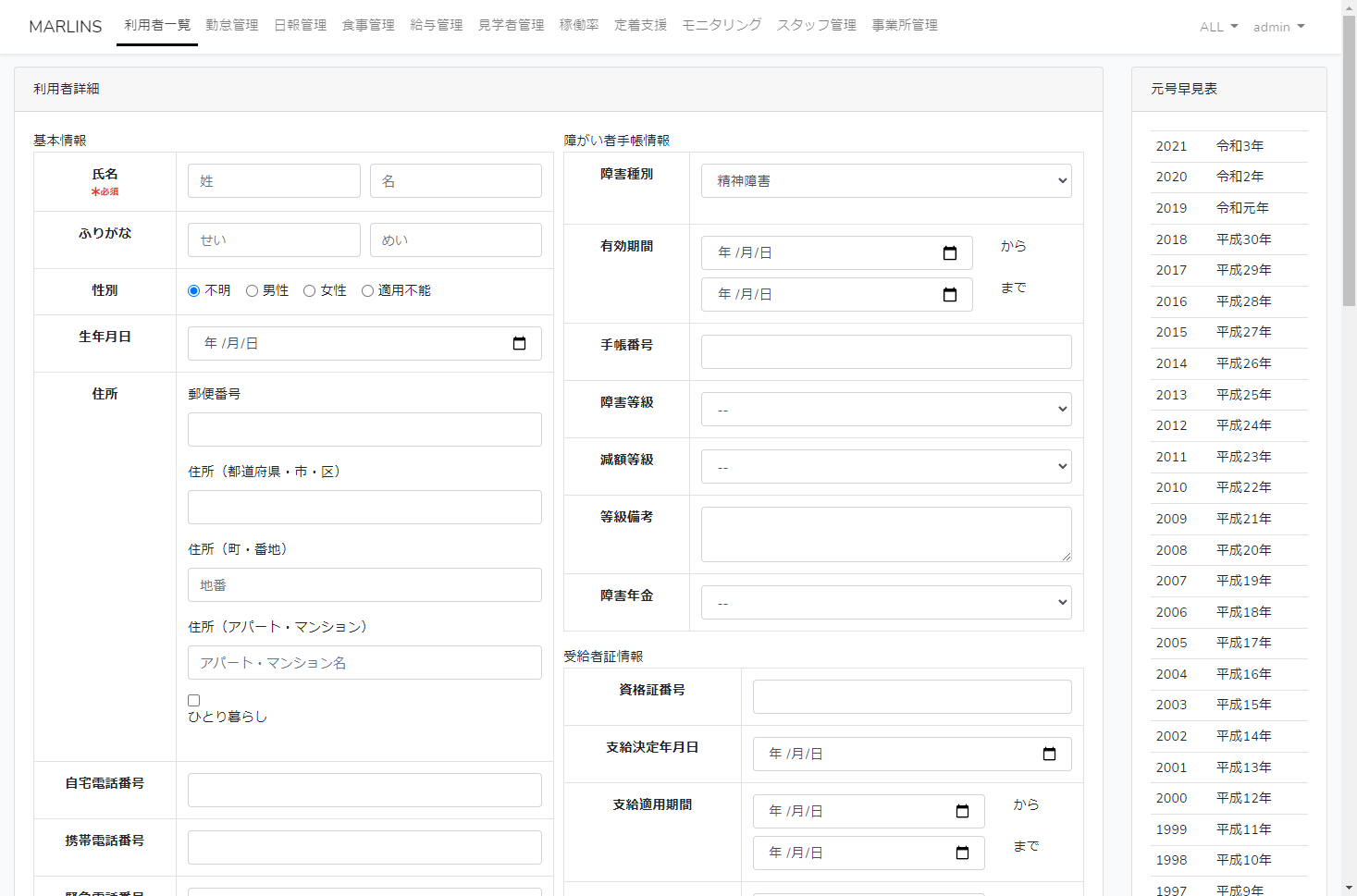
Task: Open calendar for 支給適用期間 end date
Action: [x=962, y=853]
